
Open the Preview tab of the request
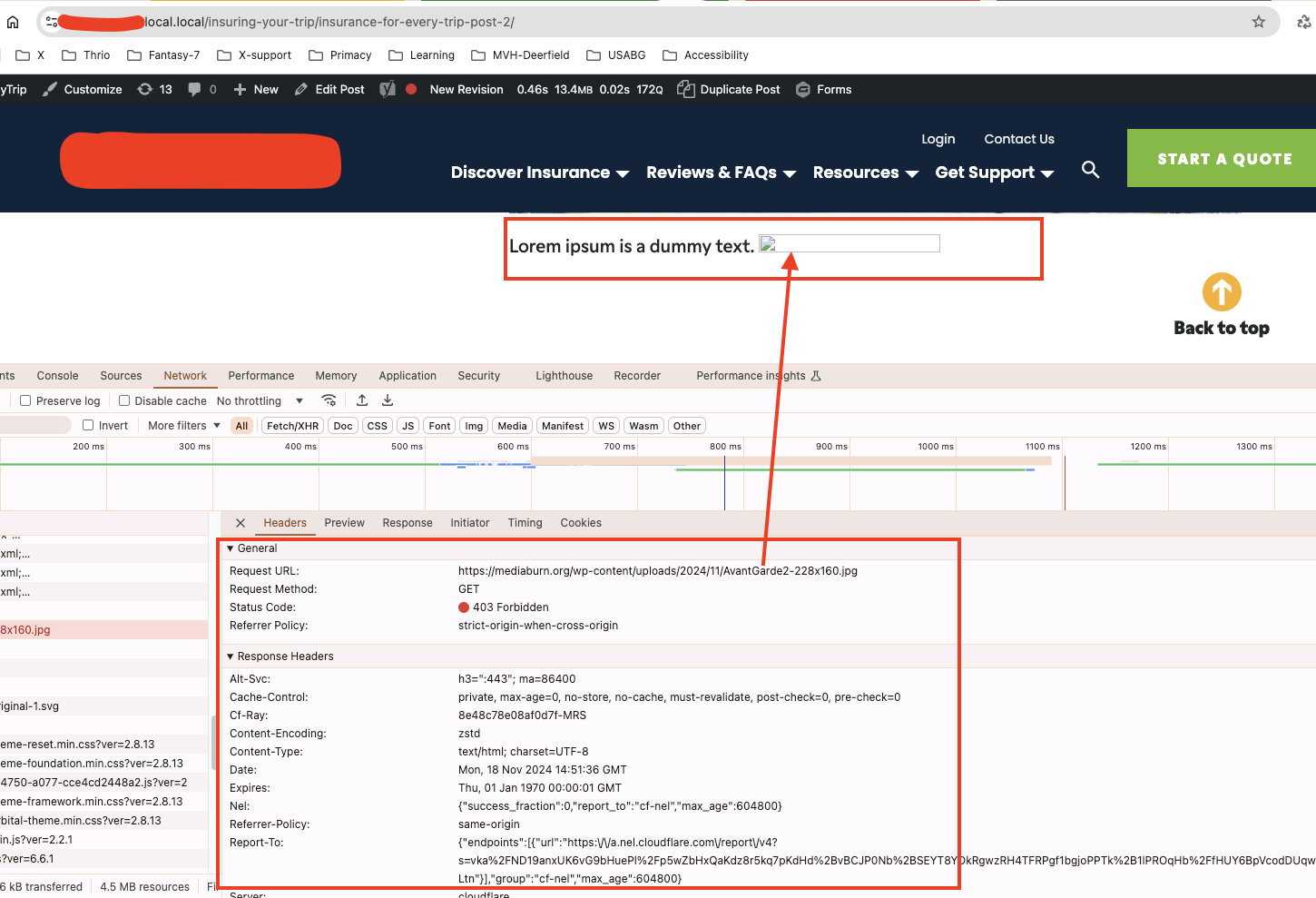[x=345, y=523]
